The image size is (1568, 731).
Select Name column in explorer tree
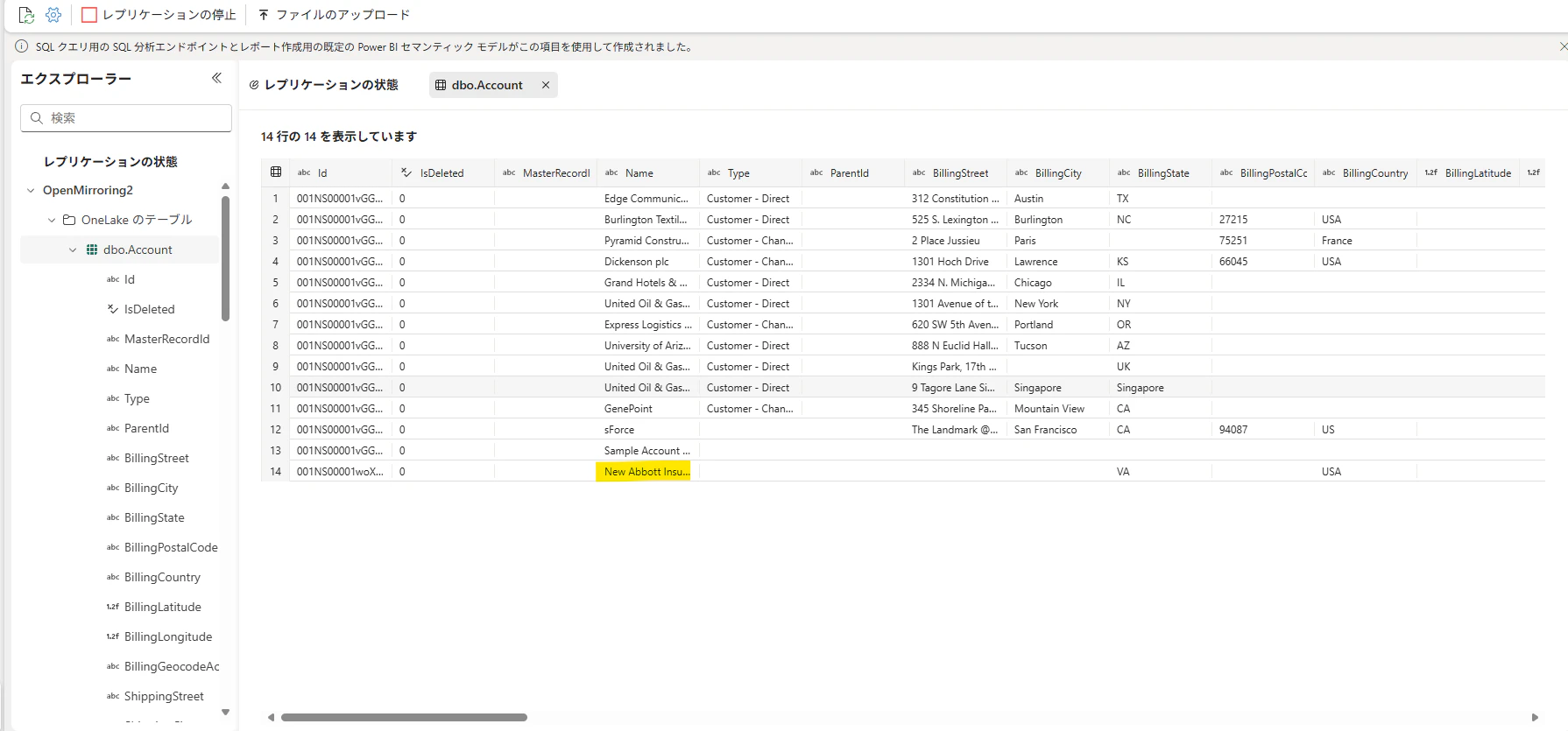pyautogui.click(x=140, y=369)
